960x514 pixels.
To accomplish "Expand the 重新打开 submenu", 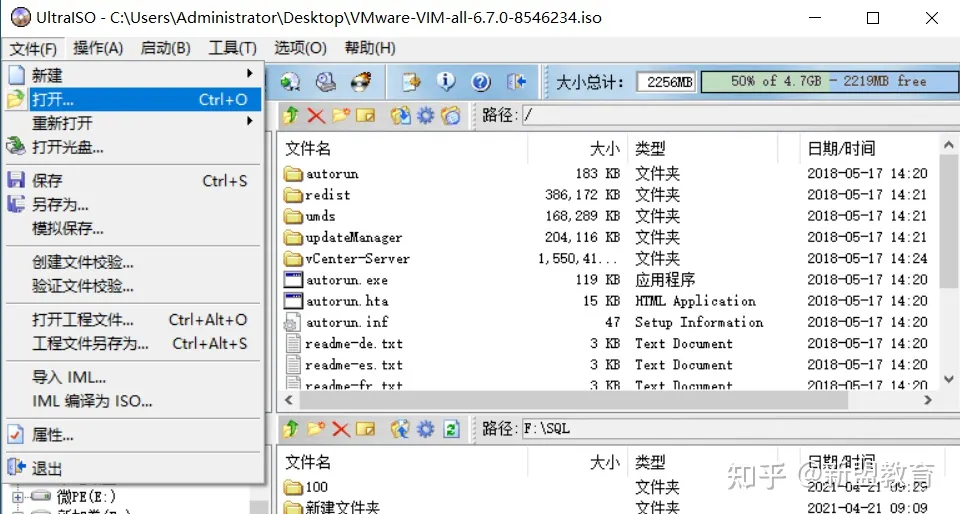I will click(x=249, y=123).
